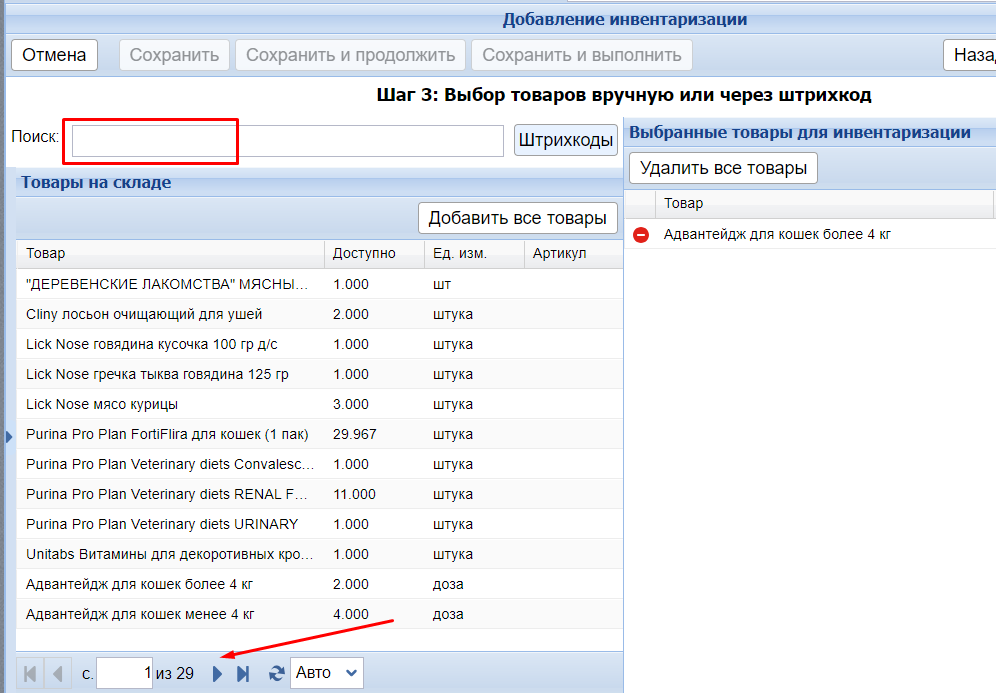Click the Отмена button
This screenshot has width=996, height=693.
point(54,55)
